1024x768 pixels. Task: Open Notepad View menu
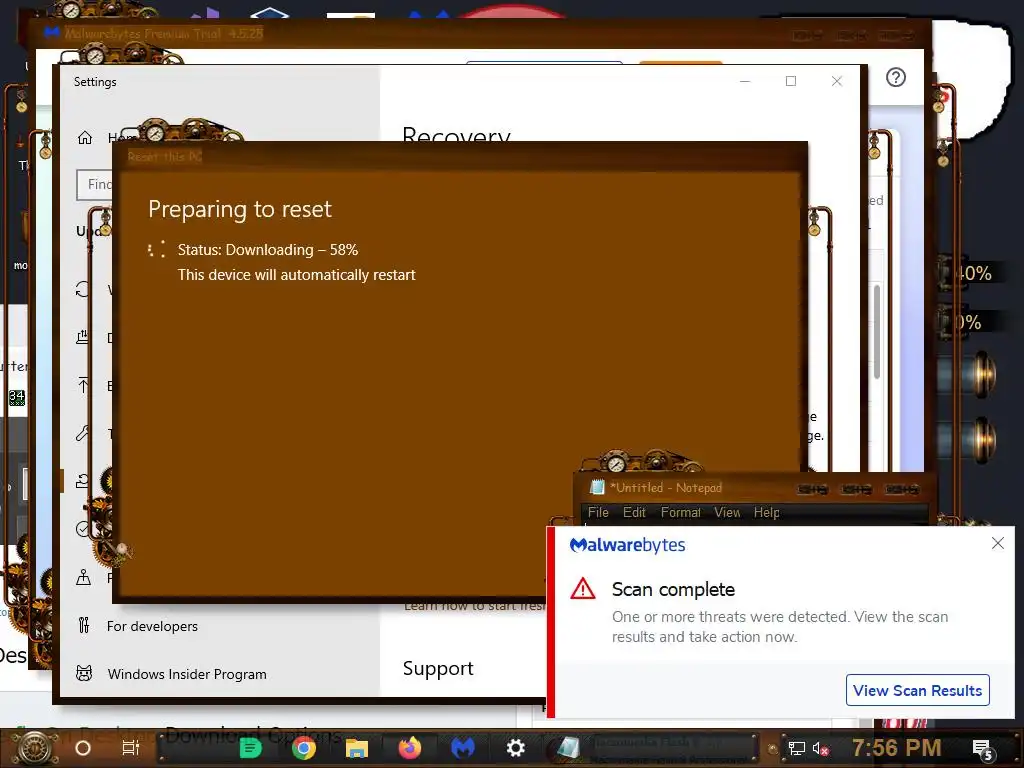tap(727, 513)
